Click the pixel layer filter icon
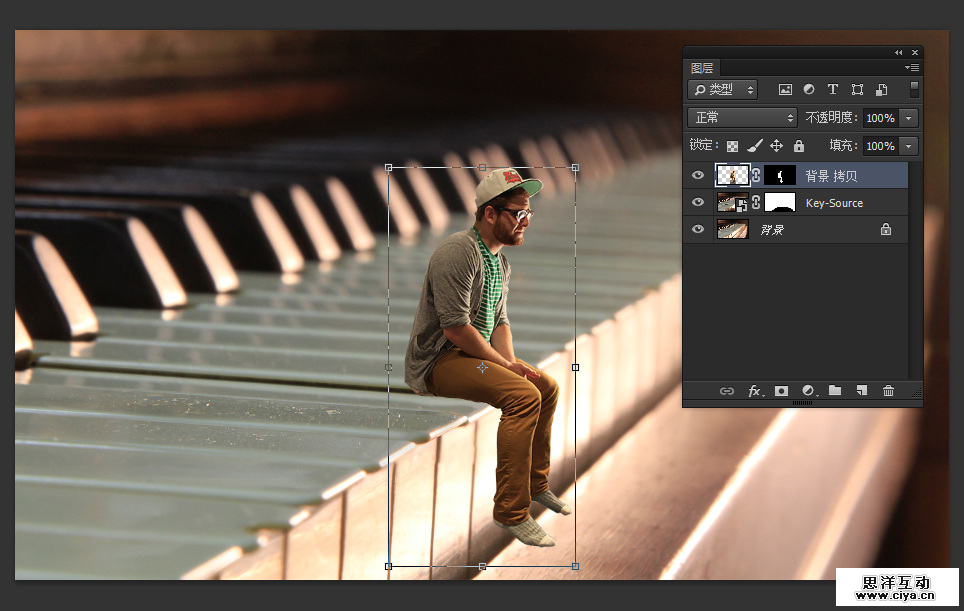964x611 pixels. pos(785,90)
